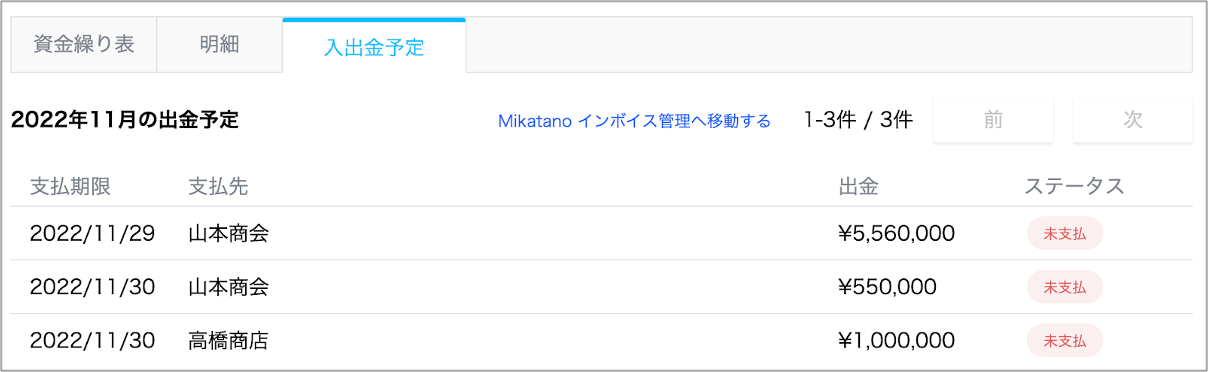Click the 前 pagination button
Image resolution: width=1208 pixels, height=372 pixels.
(x=993, y=120)
